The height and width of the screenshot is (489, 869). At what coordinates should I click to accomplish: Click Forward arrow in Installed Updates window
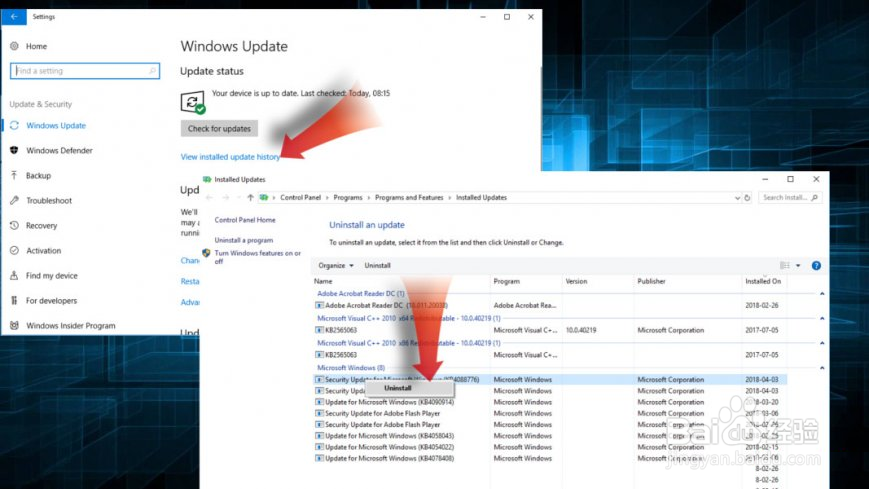(226, 197)
